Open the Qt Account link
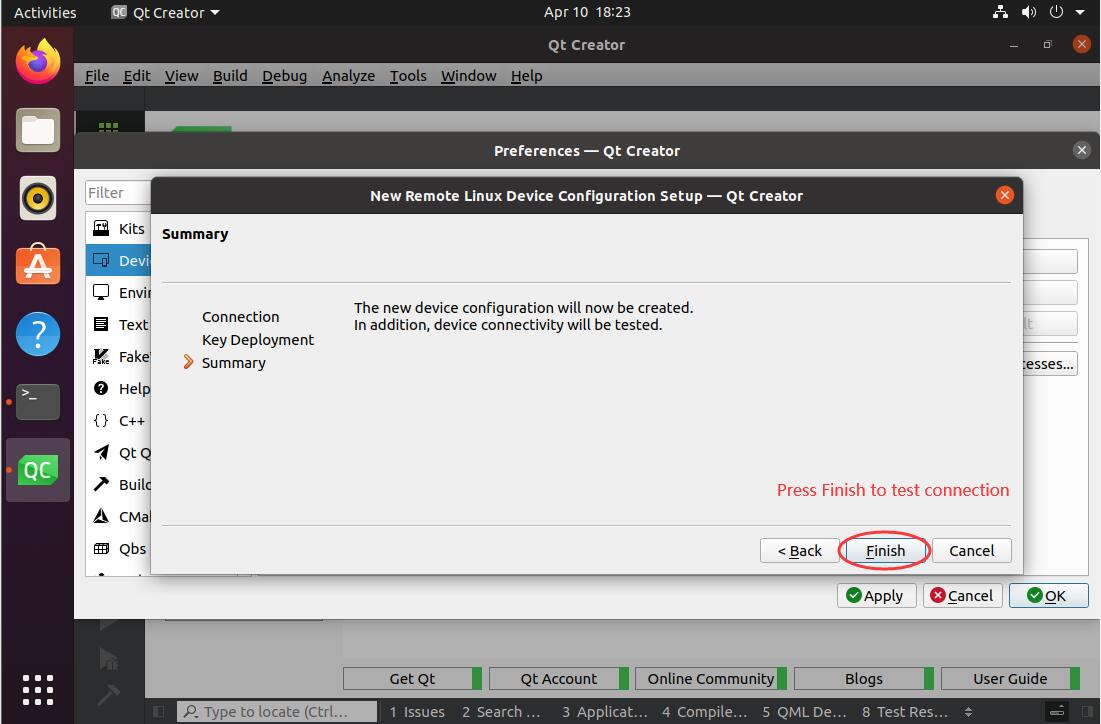1101x724 pixels. coord(558,678)
